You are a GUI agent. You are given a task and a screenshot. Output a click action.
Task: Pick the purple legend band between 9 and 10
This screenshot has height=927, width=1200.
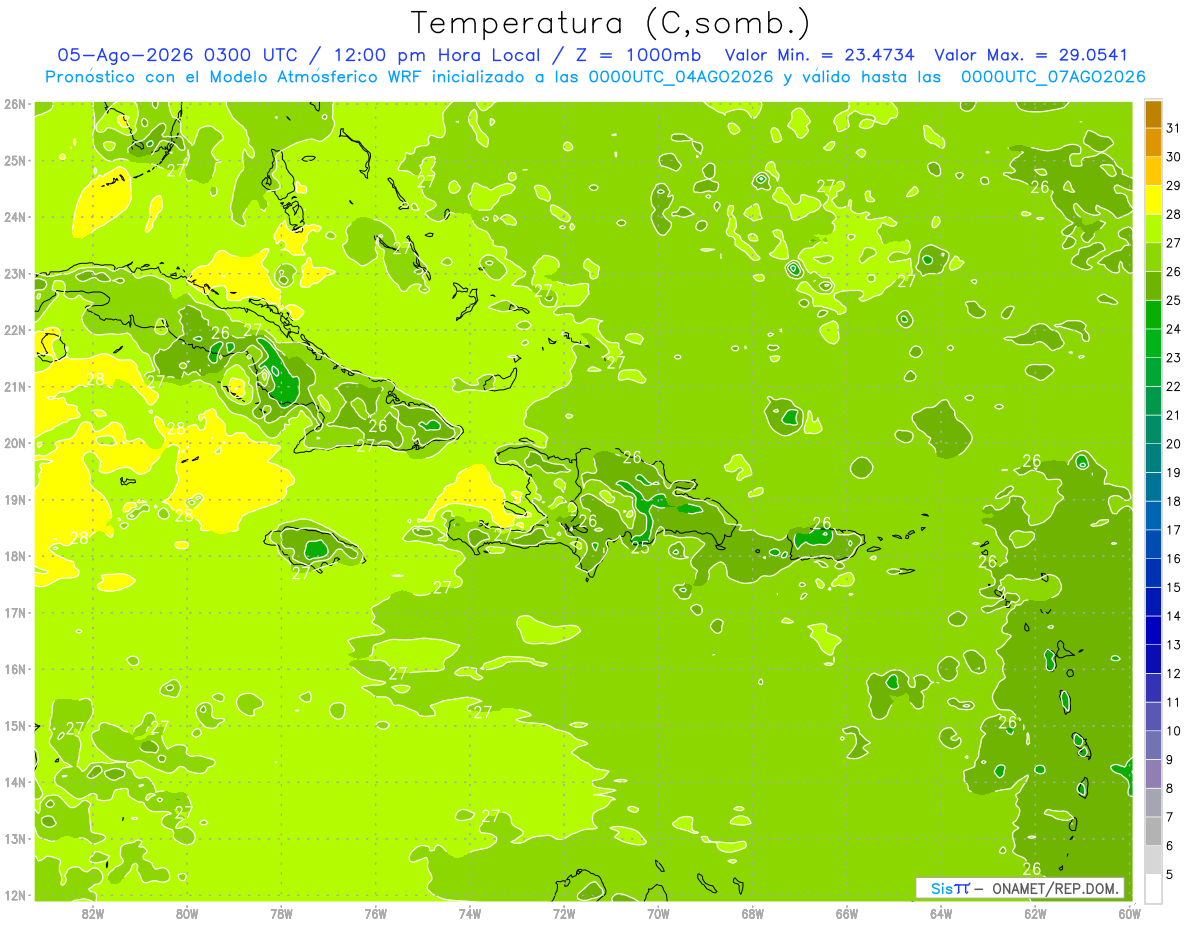pyautogui.click(x=1153, y=745)
